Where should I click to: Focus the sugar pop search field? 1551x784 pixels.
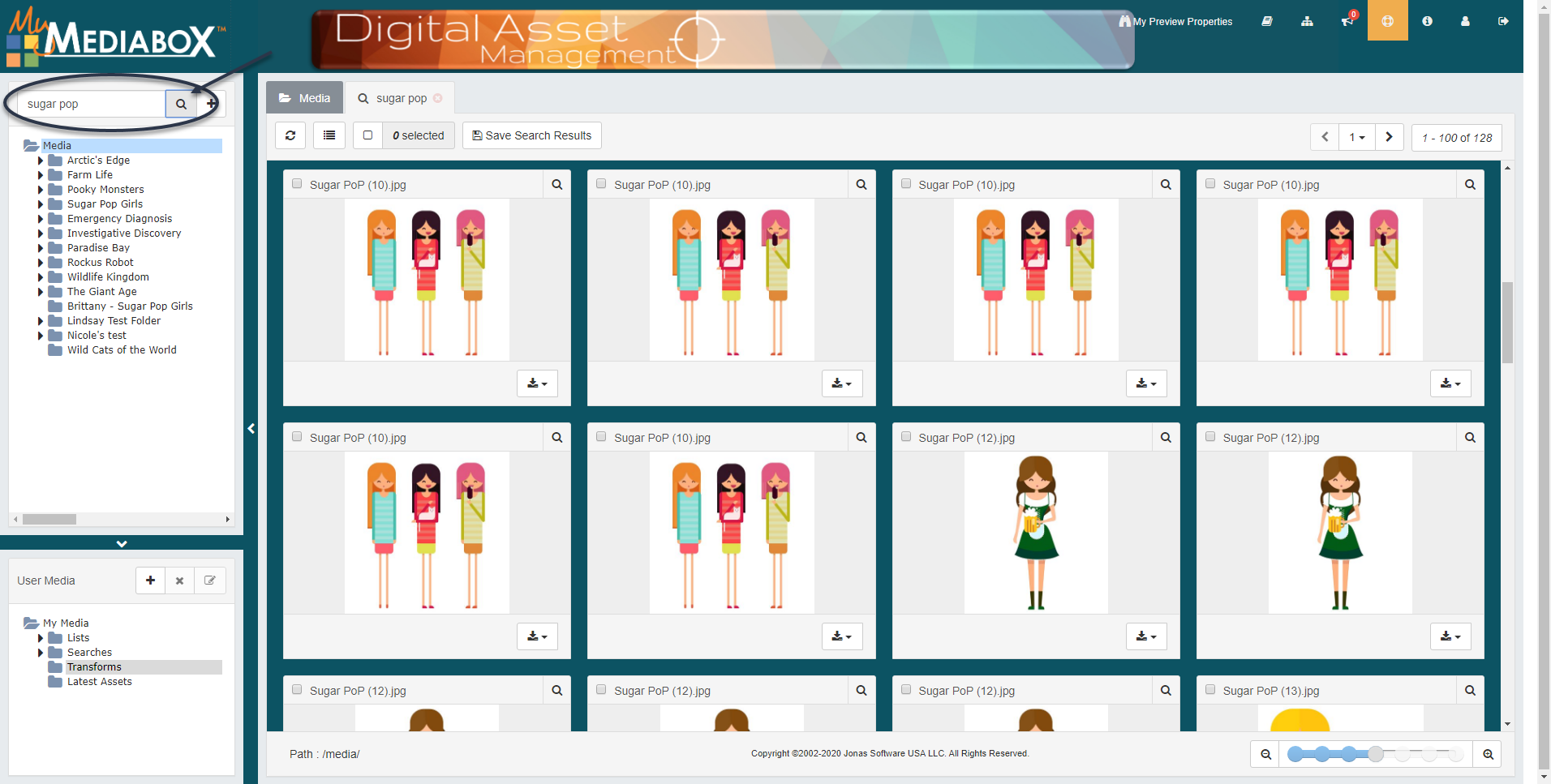(x=91, y=104)
